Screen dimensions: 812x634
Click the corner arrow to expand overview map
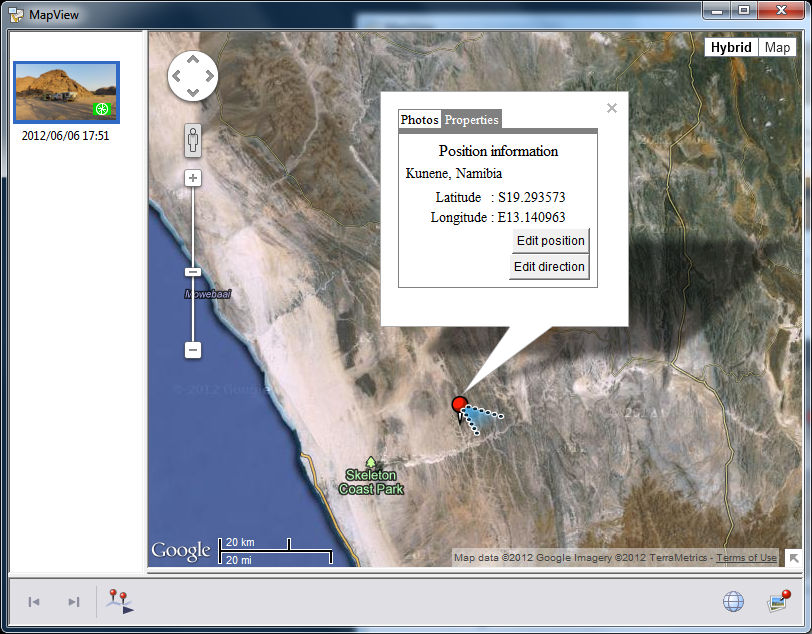point(793,558)
